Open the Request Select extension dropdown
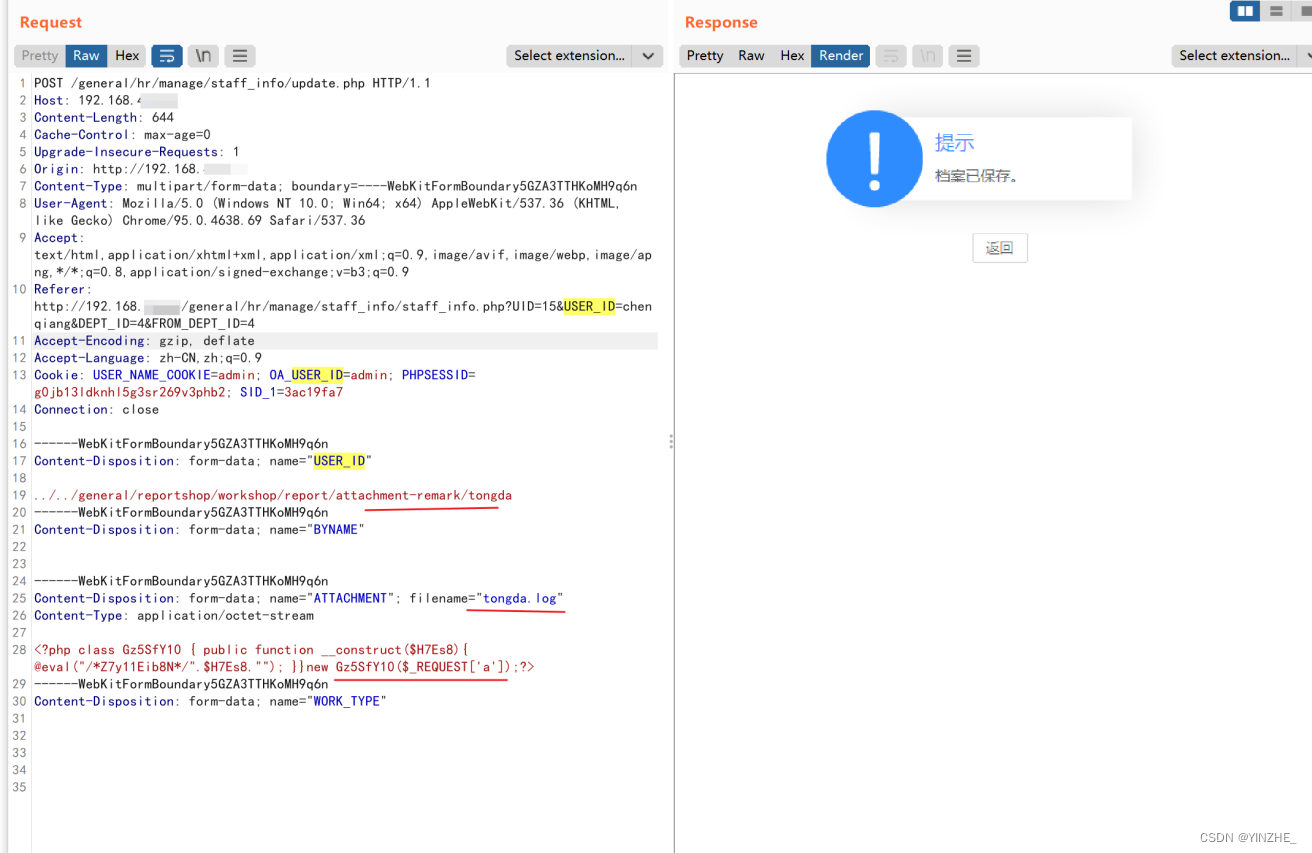 point(584,56)
